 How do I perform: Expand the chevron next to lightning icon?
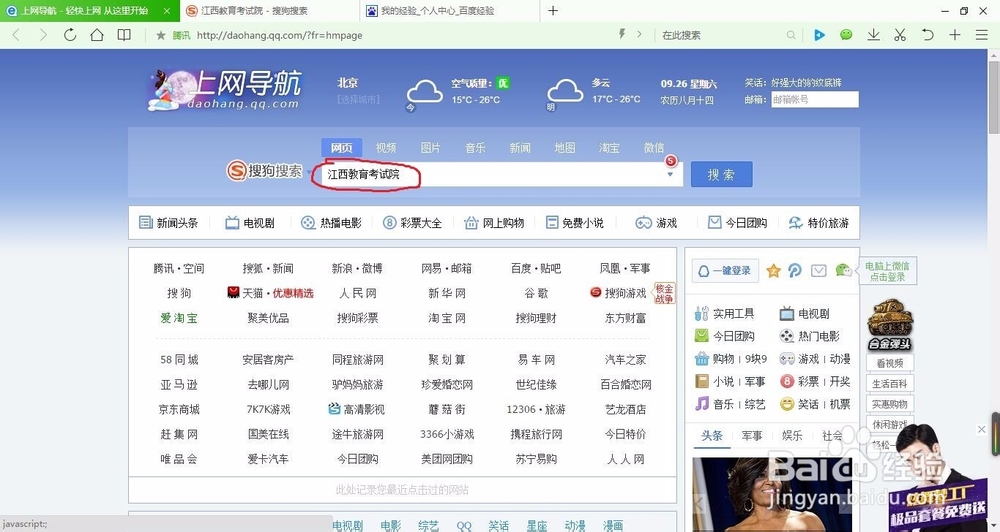pos(639,34)
